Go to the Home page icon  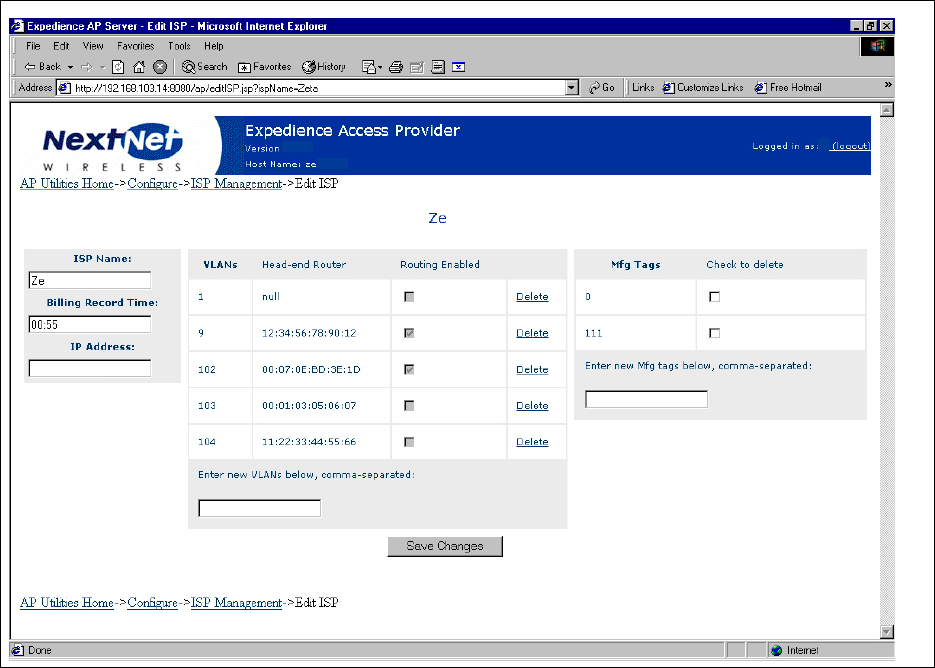tap(139, 67)
